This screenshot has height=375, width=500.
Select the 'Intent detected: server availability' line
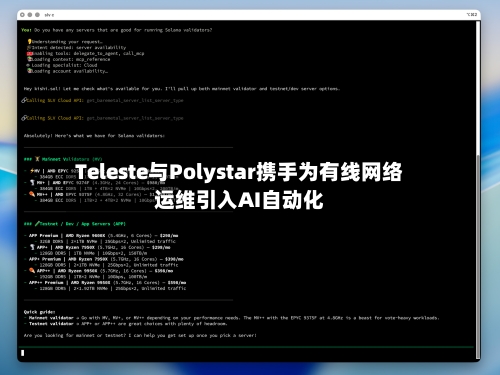[x=77, y=48]
